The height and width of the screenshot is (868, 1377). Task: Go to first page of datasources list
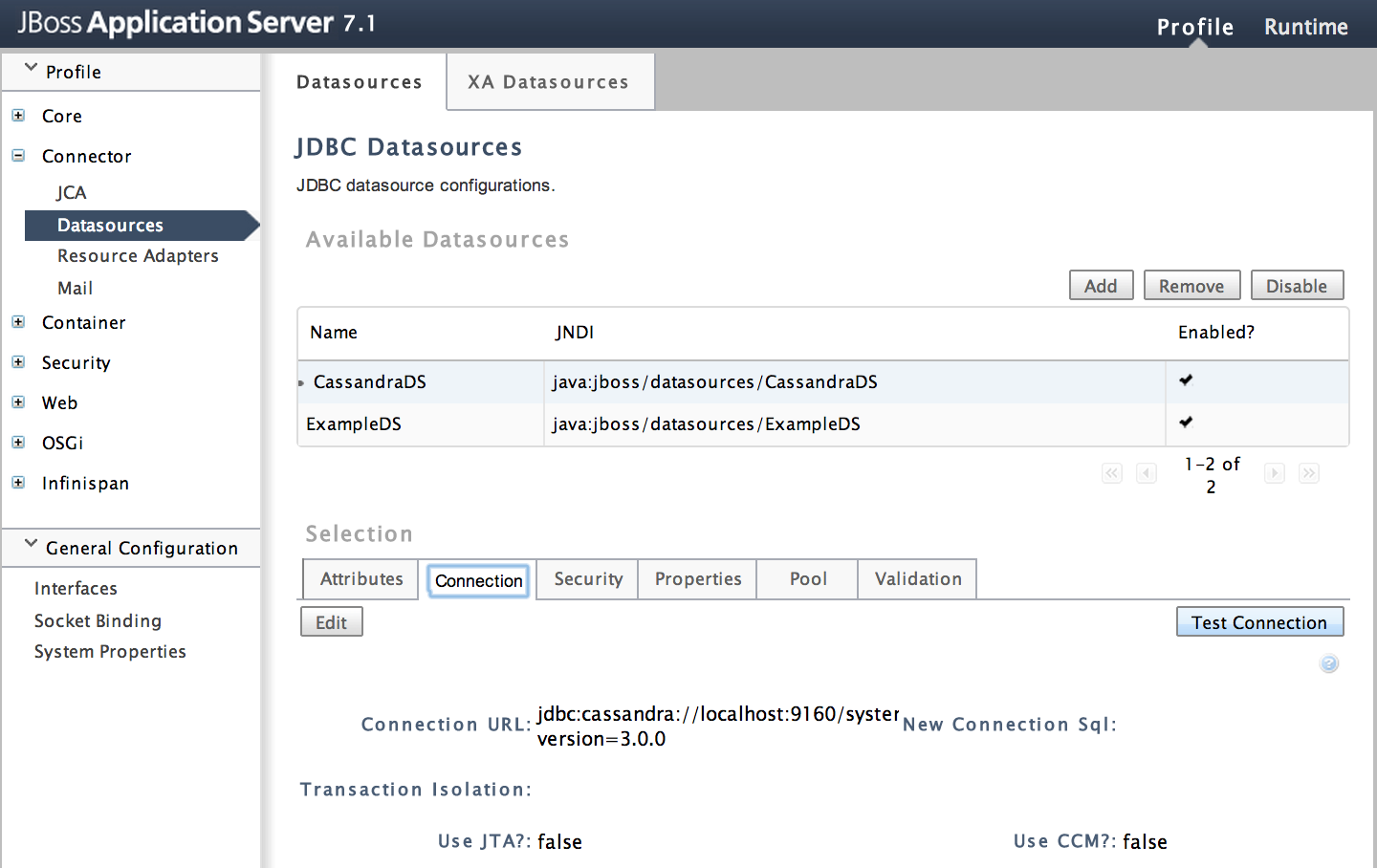pyautogui.click(x=1111, y=473)
